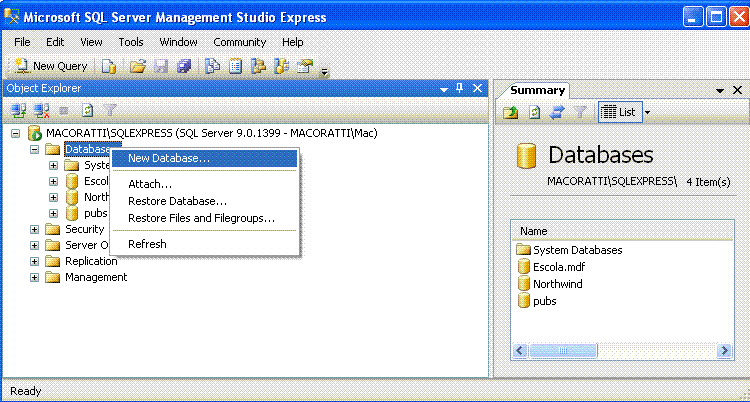The image size is (750, 402).
Task: Click the Template Explorer toolbar icon
Action: click(281, 67)
